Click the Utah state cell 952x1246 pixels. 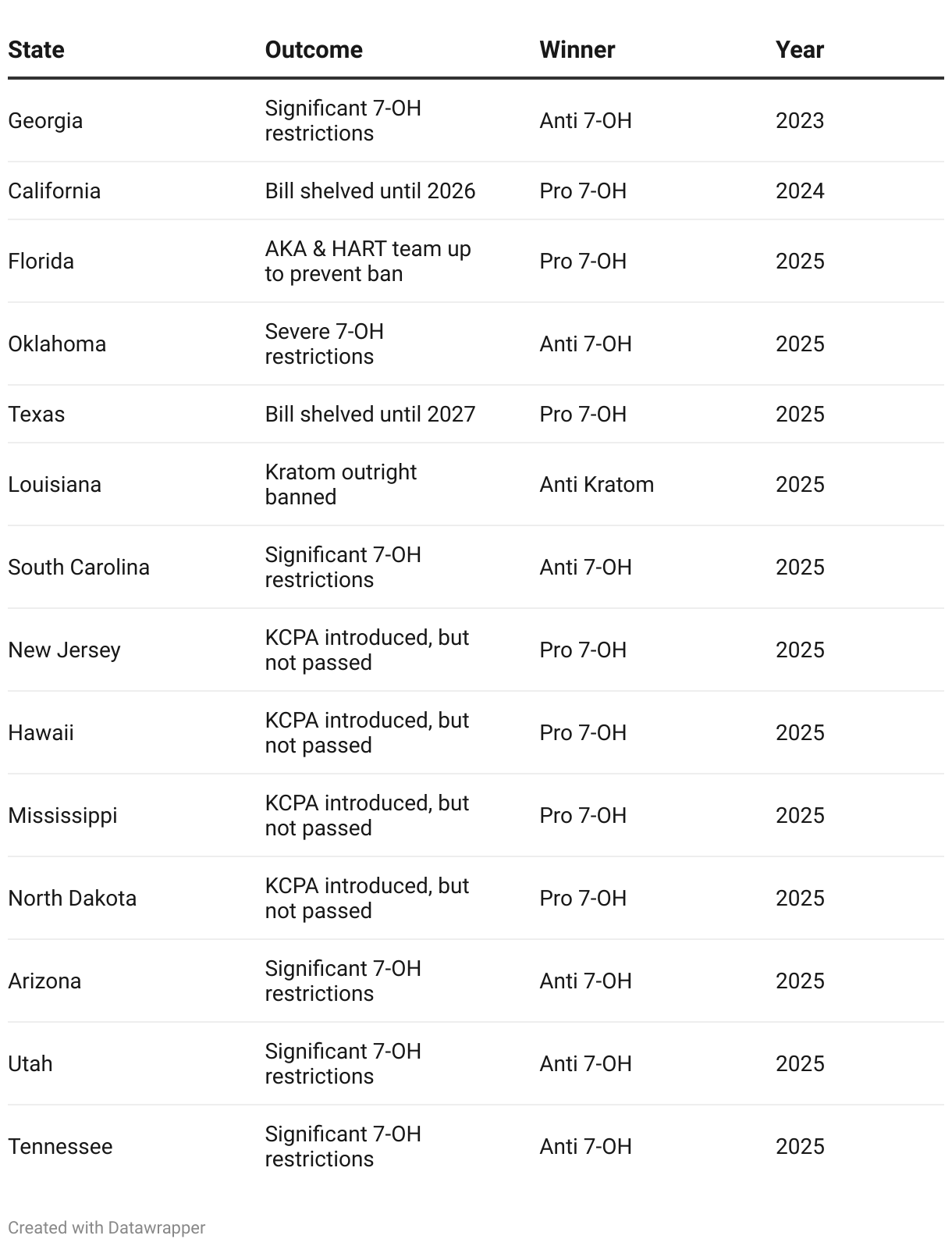point(30,1064)
